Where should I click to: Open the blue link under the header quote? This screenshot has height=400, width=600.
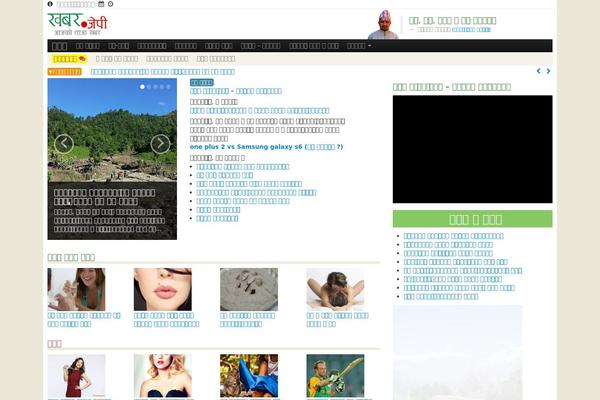[471, 29]
